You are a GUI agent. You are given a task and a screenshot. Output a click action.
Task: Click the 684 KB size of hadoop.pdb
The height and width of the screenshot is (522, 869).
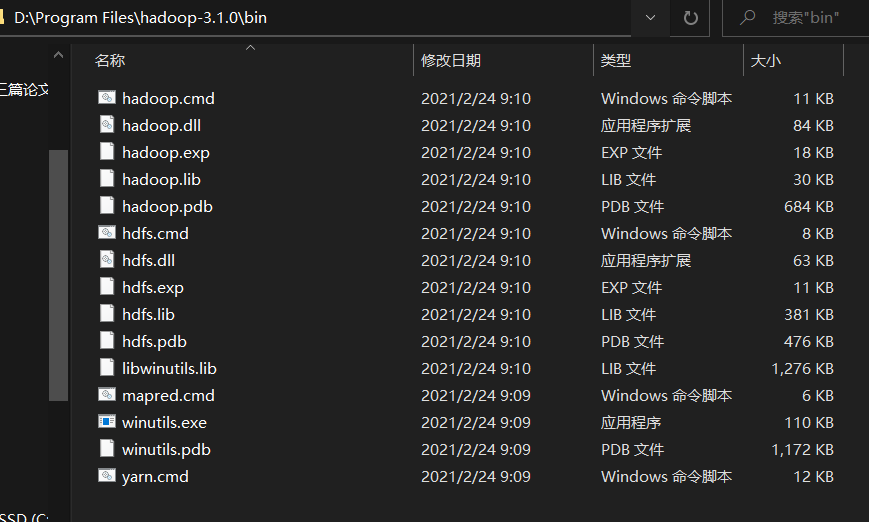(809, 207)
